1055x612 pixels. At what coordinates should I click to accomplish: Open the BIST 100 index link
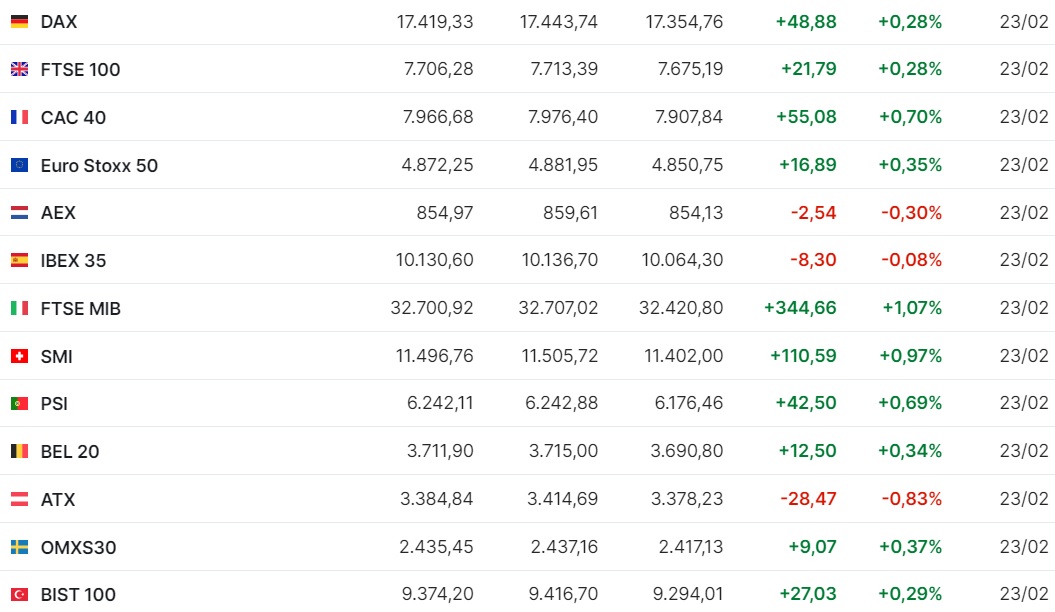[x=78, y=594]
